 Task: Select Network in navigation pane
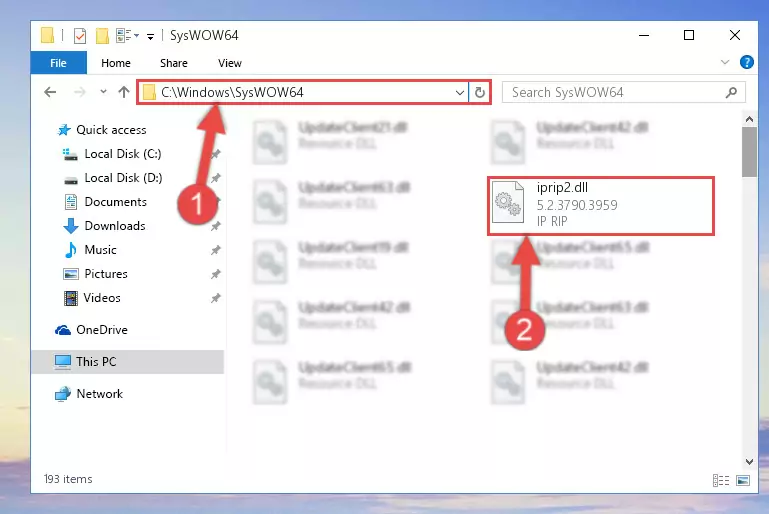[100, 393]
